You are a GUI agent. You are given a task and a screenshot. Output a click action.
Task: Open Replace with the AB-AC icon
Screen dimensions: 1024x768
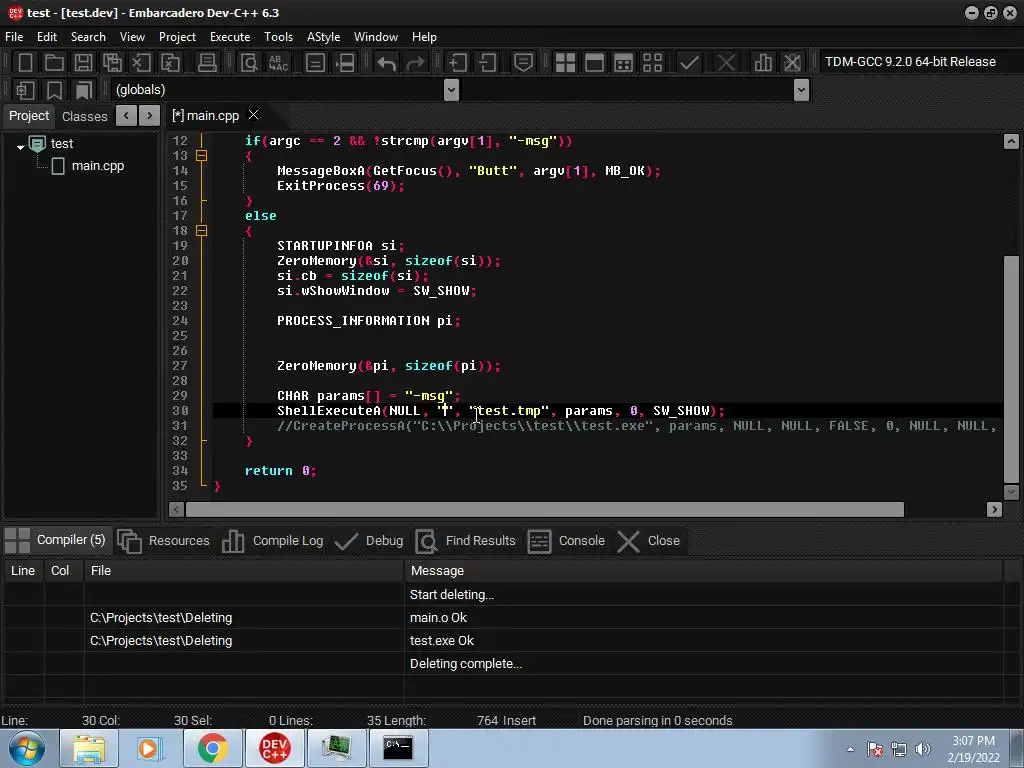pos(278,63)
